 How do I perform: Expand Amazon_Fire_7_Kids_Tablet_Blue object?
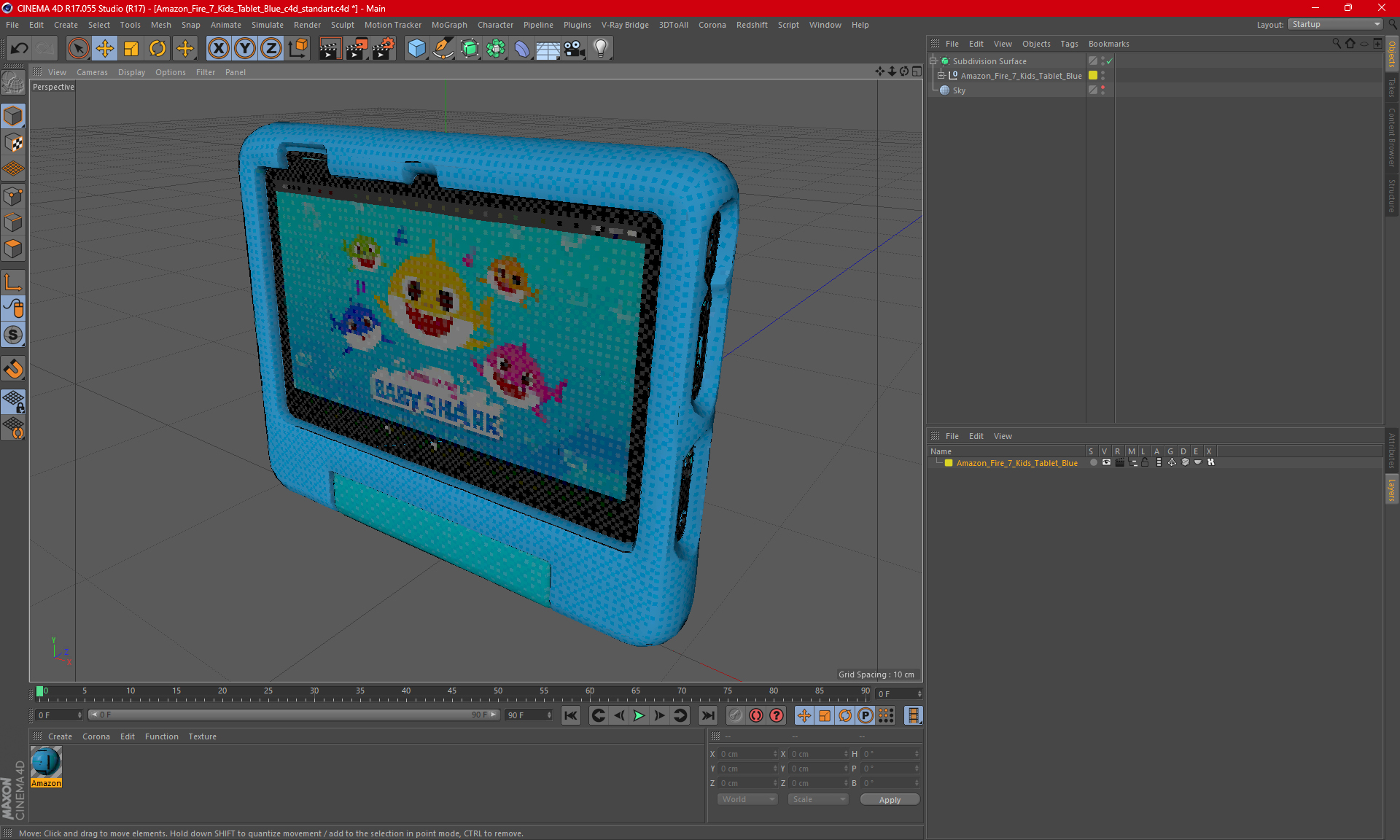(x=941, y=76)
